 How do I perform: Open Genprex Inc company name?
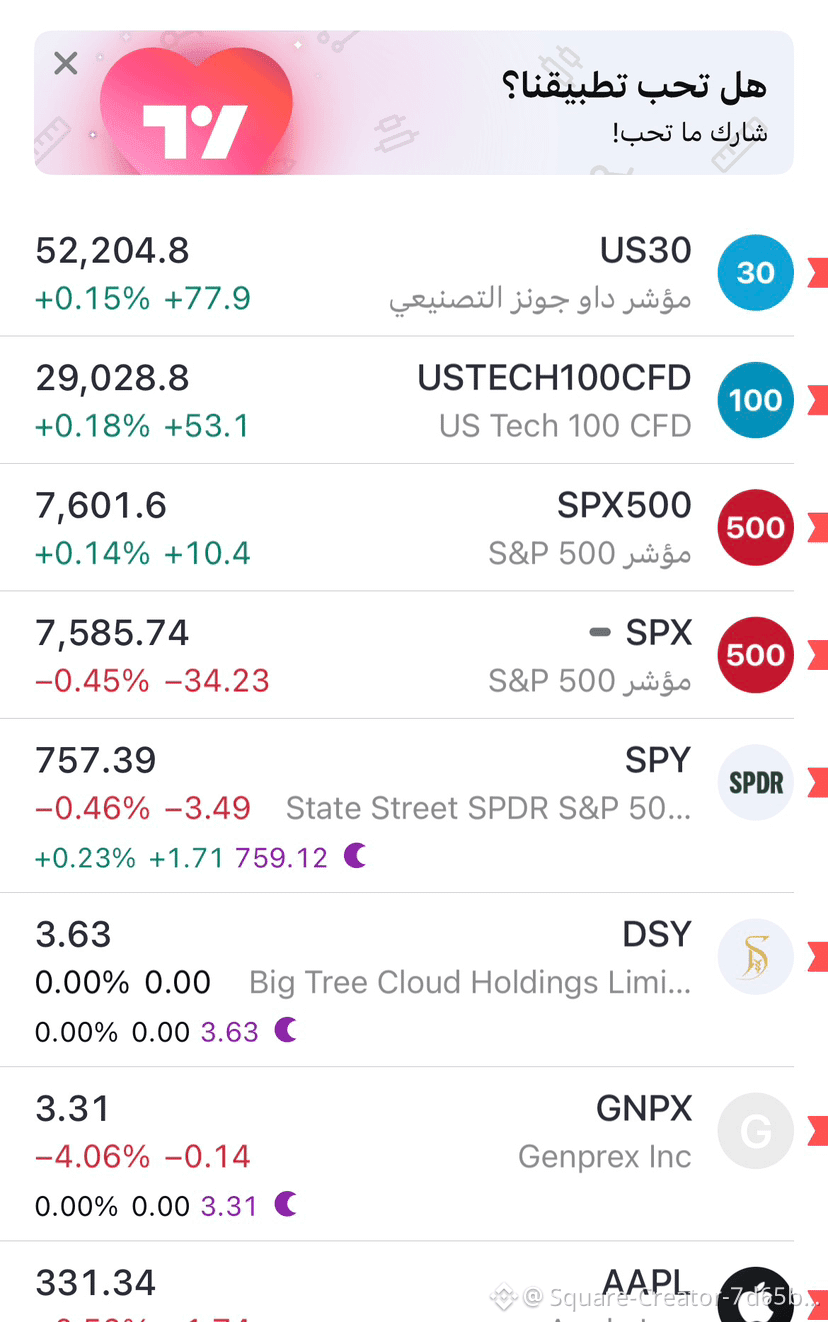tap(605, 1157)
